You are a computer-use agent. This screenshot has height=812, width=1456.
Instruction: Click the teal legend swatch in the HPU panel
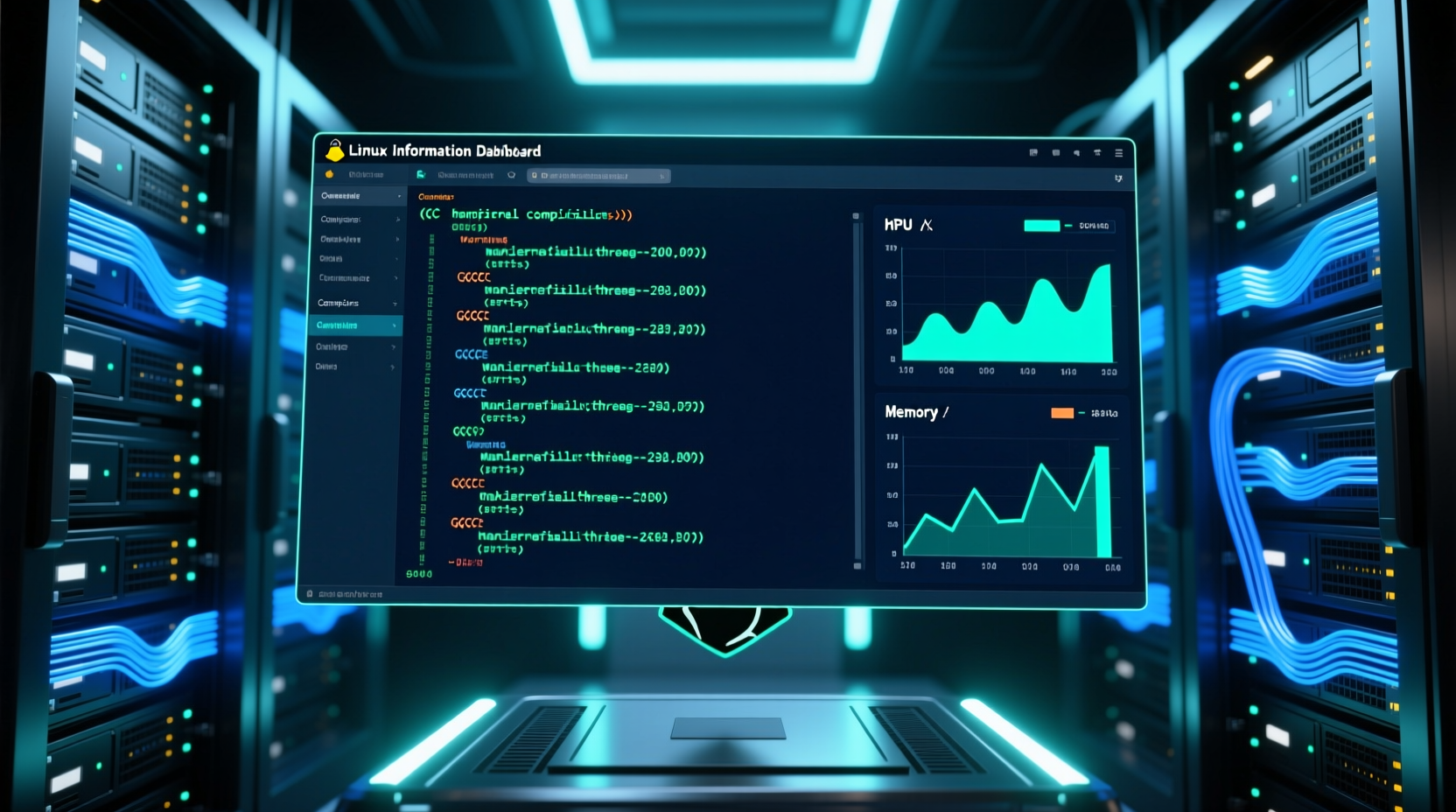pos(1041,226)
